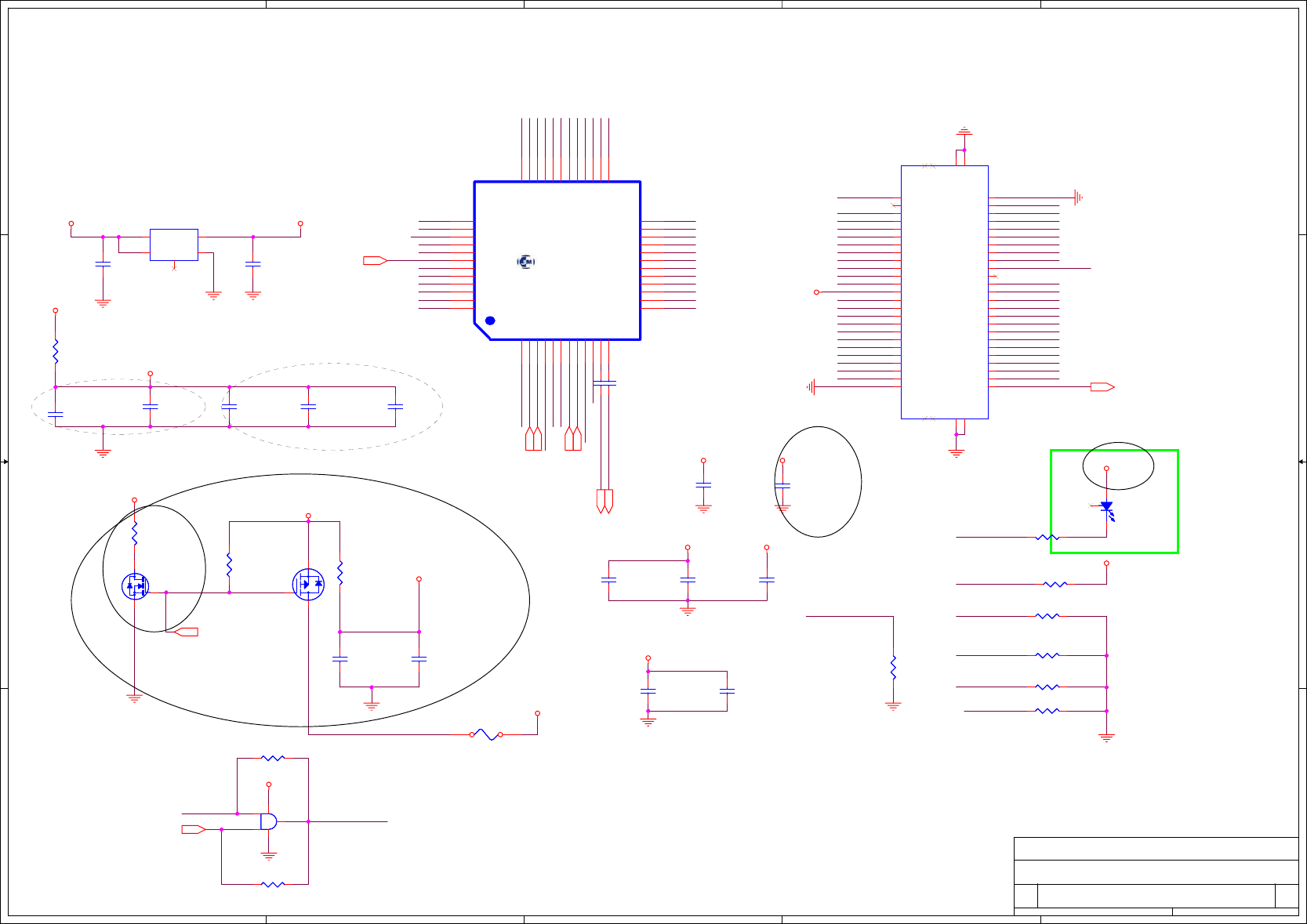Select the power node above the LED
Viewport: 1307px width, 924px height.
click(1107, 469)
